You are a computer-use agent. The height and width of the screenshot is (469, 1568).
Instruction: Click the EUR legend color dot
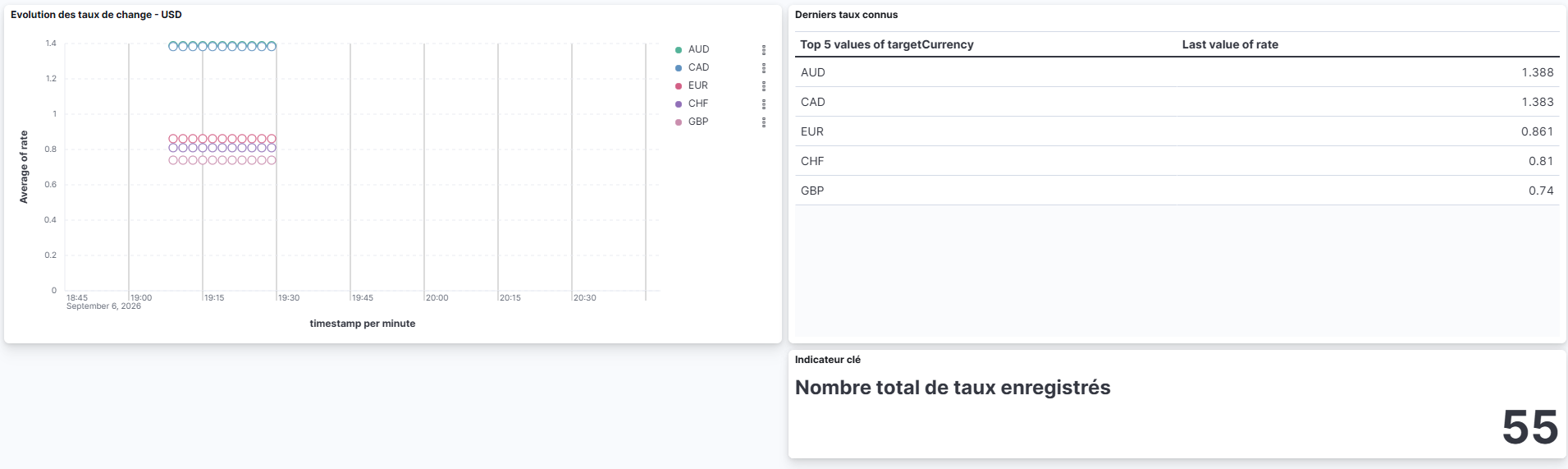(679, 86)
